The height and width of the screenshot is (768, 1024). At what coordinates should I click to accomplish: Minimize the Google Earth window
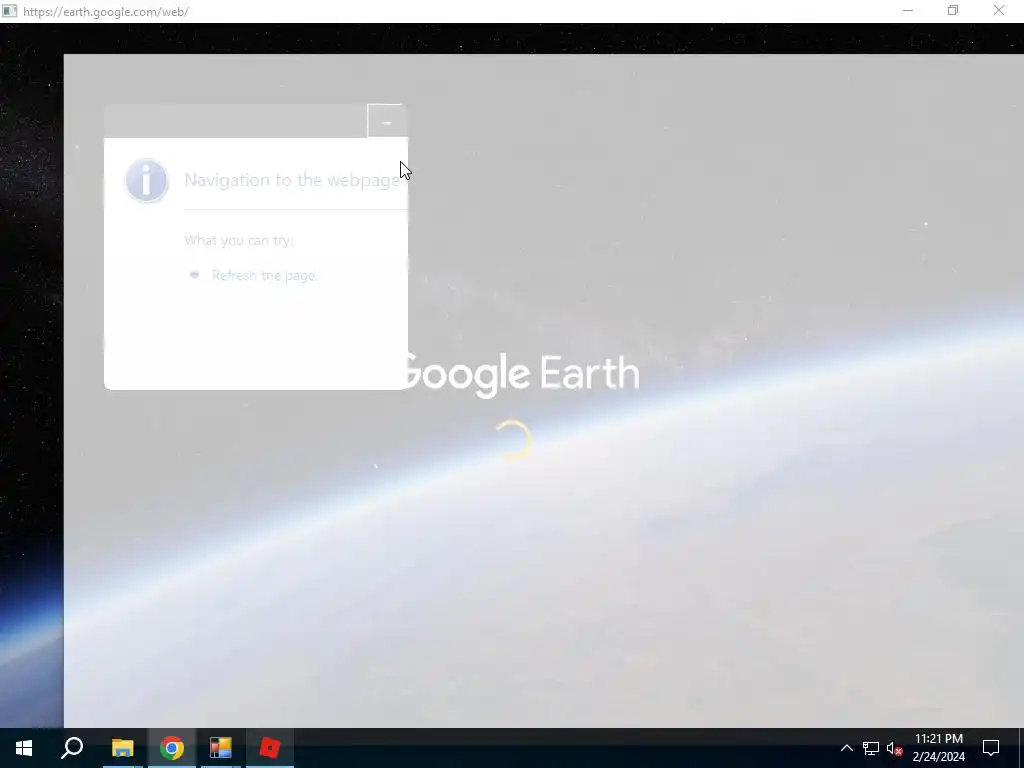pos(908,11)
